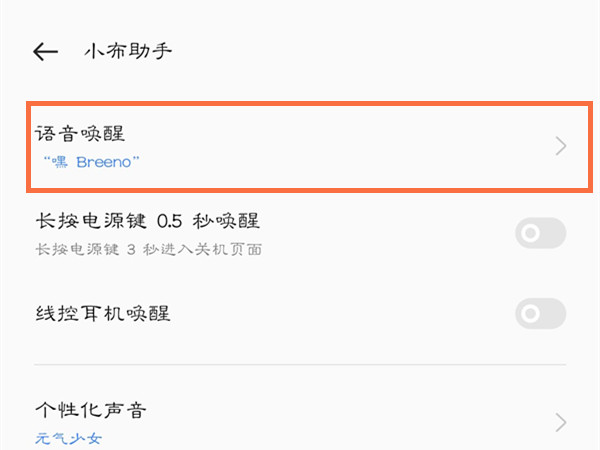Screen dimensions: 600x450
Task: Click the header bar right of the title
Action: click(x=400, y=51)
